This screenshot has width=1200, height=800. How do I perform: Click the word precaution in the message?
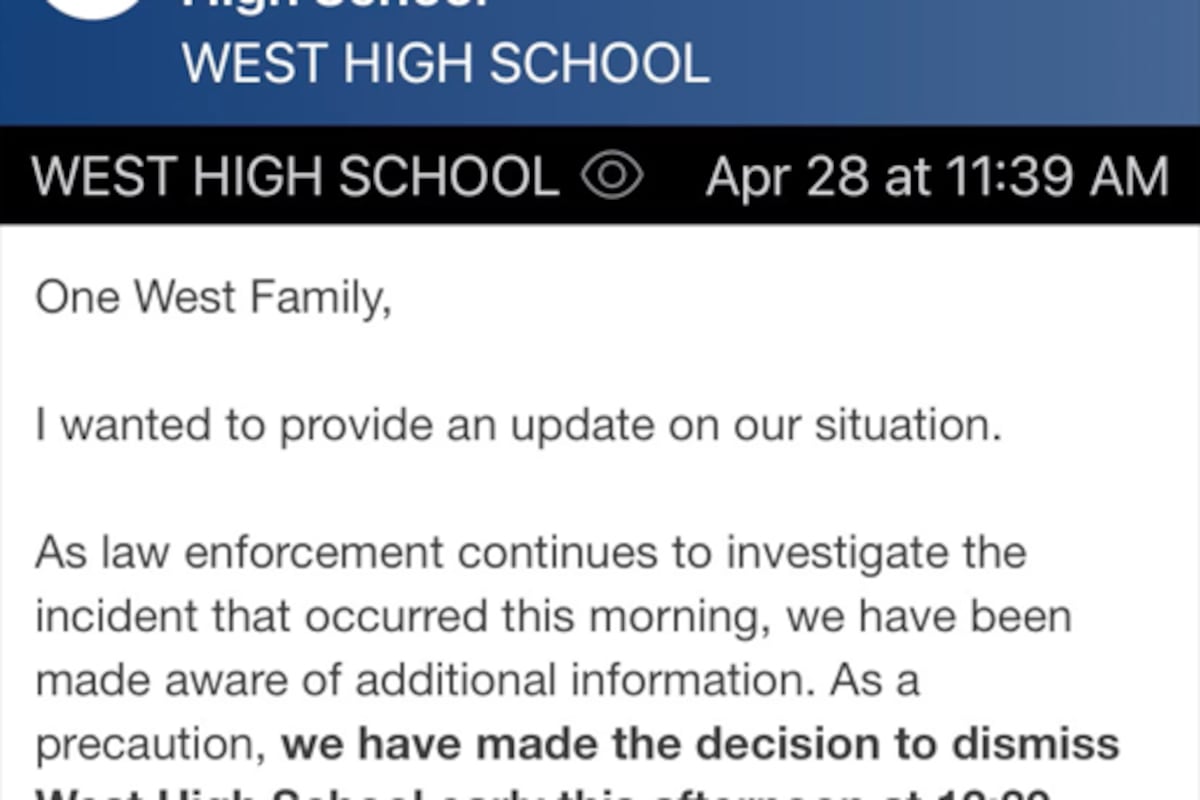pos(151,747)
